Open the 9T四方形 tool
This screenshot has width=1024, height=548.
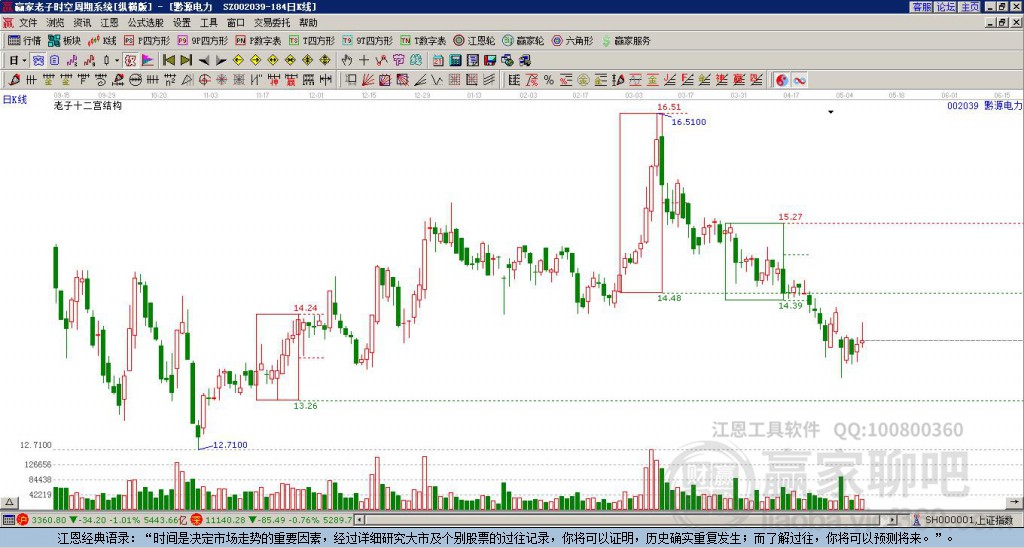tap(367, 40)
